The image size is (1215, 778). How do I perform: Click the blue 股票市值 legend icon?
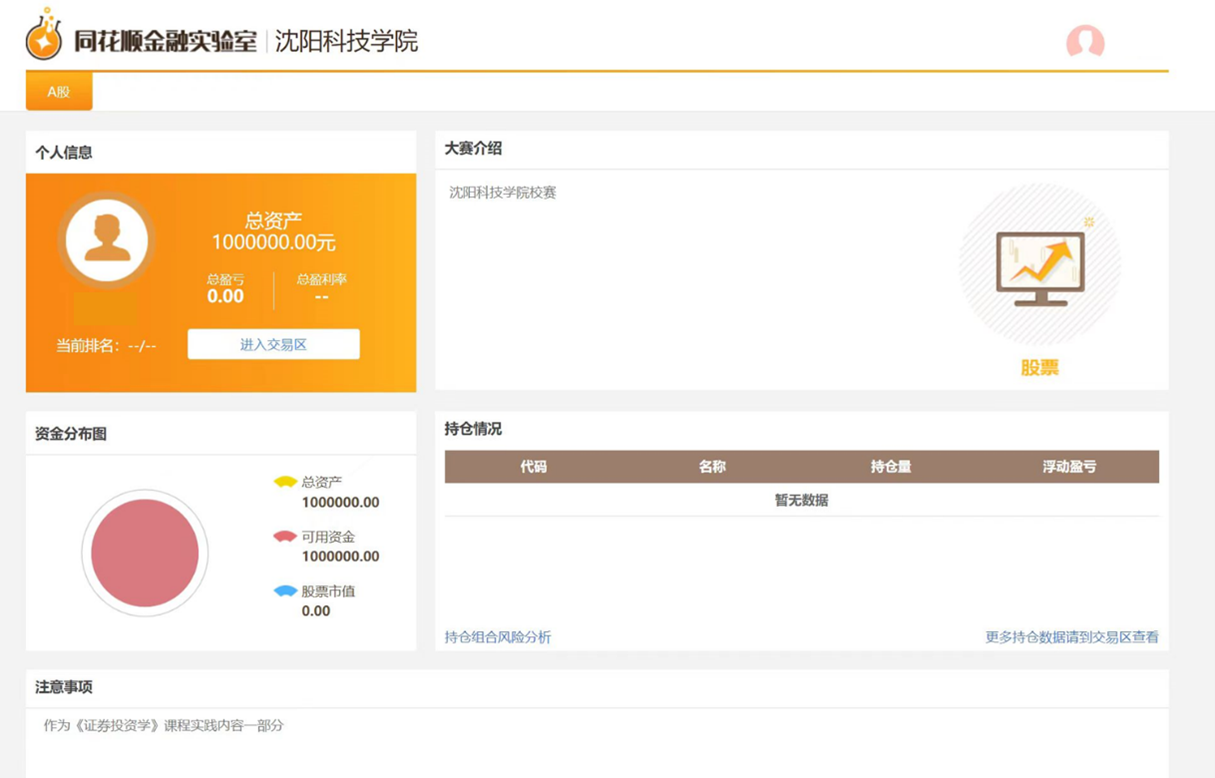pyautogui.click(x=286, y=591)
